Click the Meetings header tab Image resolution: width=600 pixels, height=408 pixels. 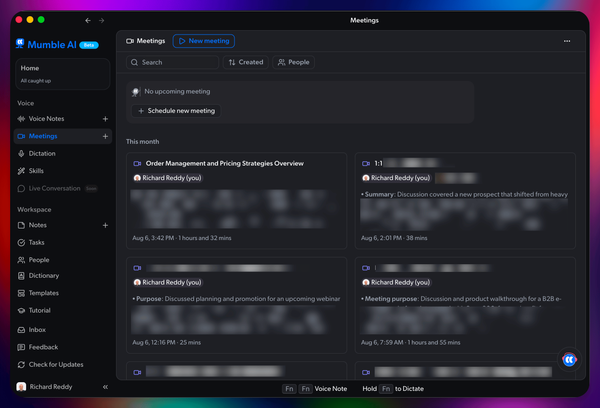(x=146, y=41)
